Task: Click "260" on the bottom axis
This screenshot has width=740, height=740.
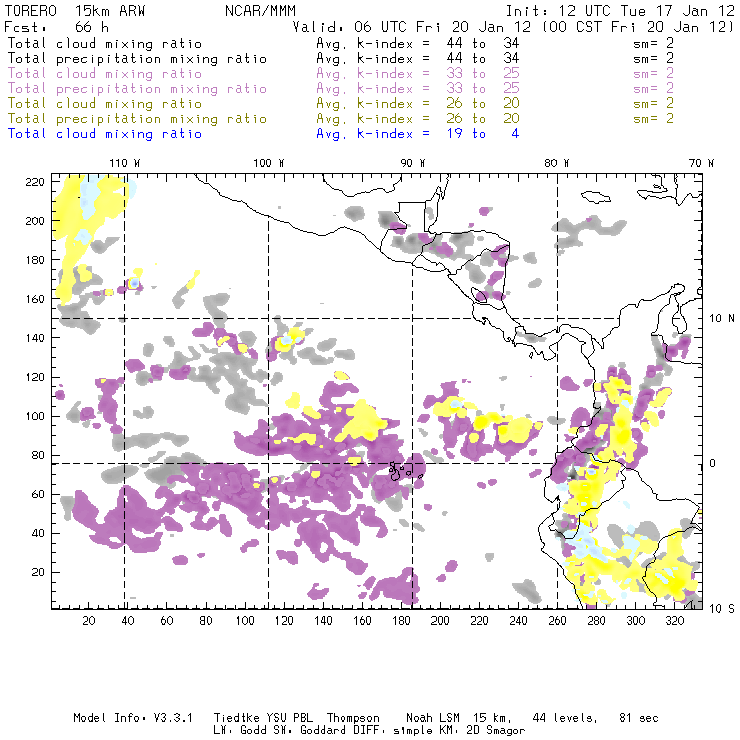Action: click(x=557, y=621)
